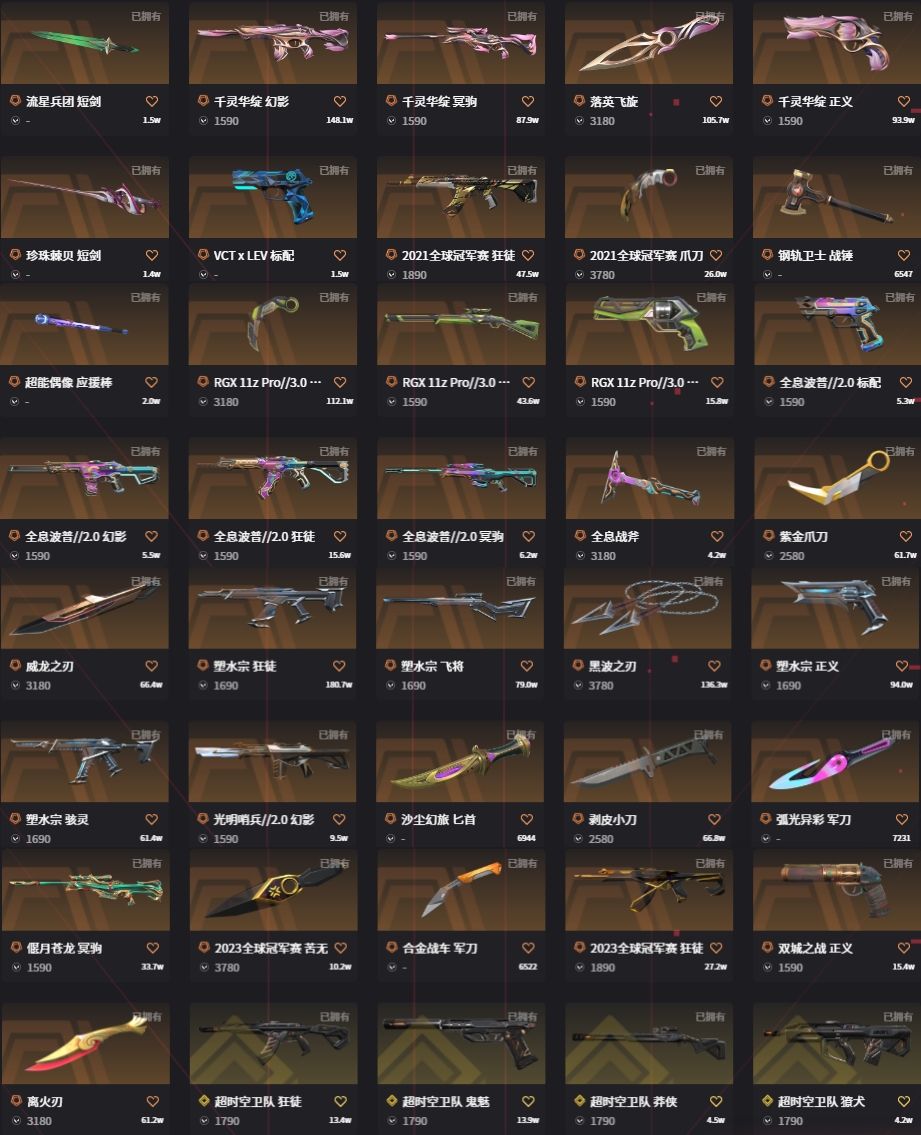Viewport: 921px width, 1135px height.
Task: Favorite the 千灵华绽 幻影 skin via heart
Action: [340, 101]
